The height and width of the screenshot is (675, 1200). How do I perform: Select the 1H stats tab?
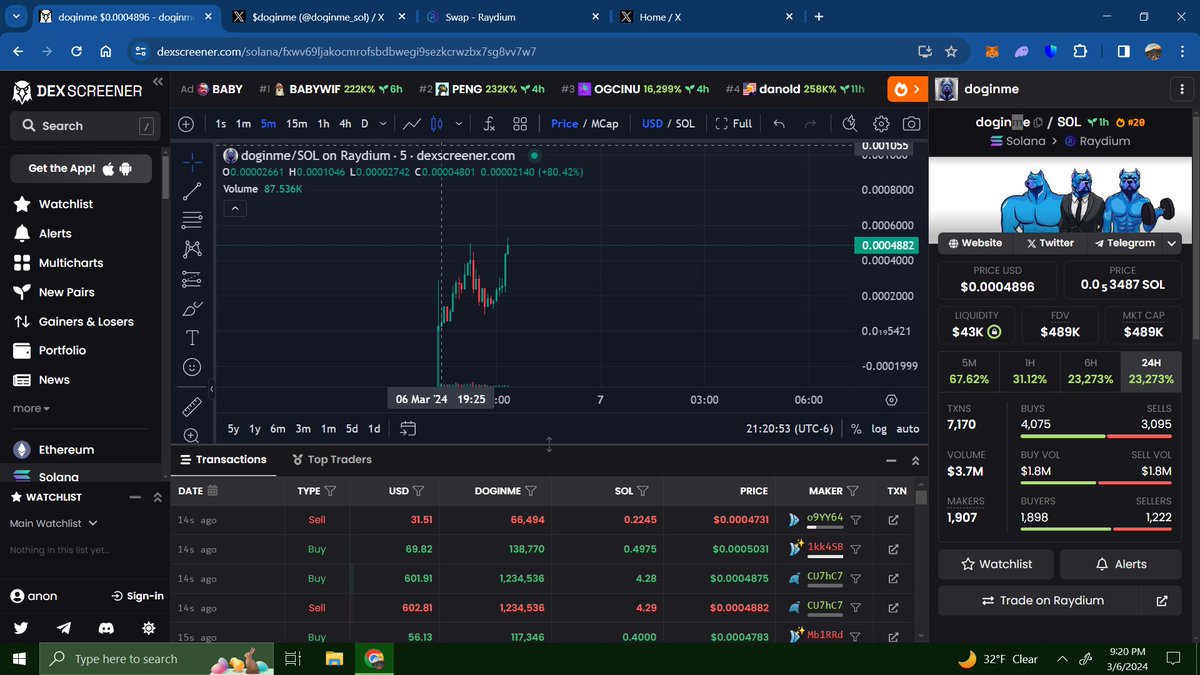1030,370
